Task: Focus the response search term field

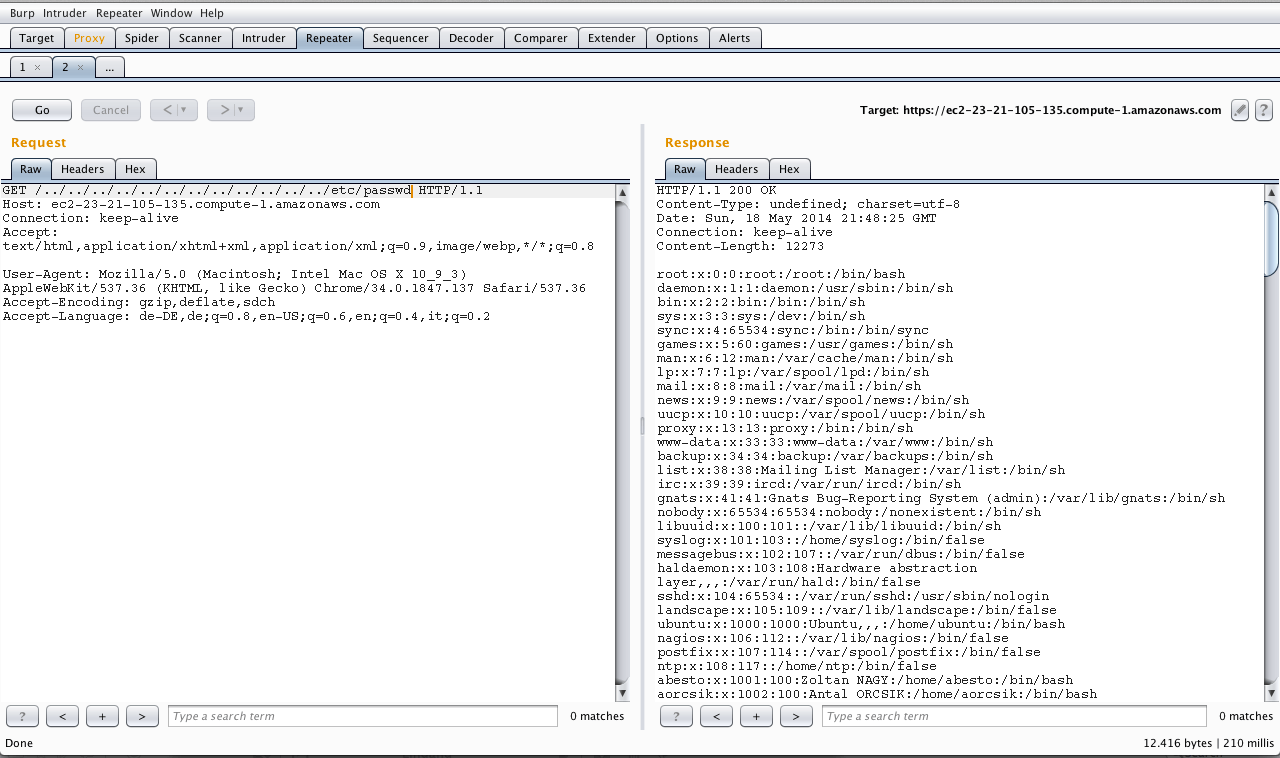Action: point(1014,716)
